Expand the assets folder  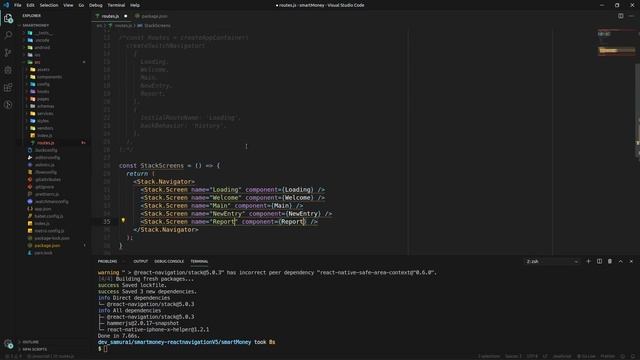[43, 69]
